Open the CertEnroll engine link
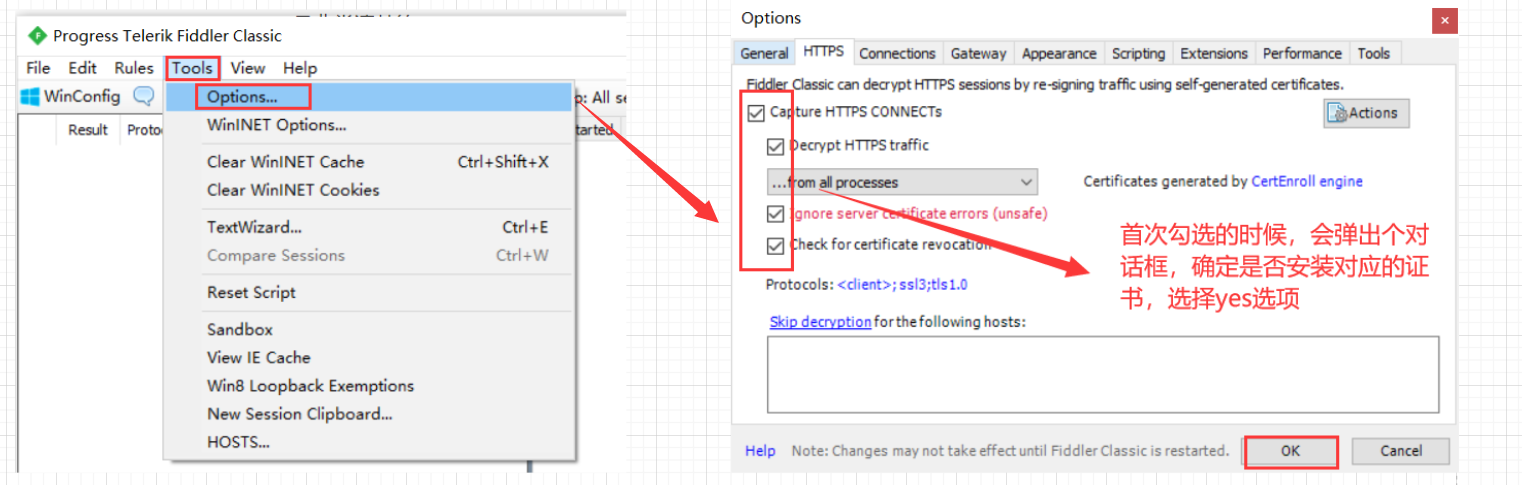Screen dimensions: 1522x485 [x=1307, y=182]
